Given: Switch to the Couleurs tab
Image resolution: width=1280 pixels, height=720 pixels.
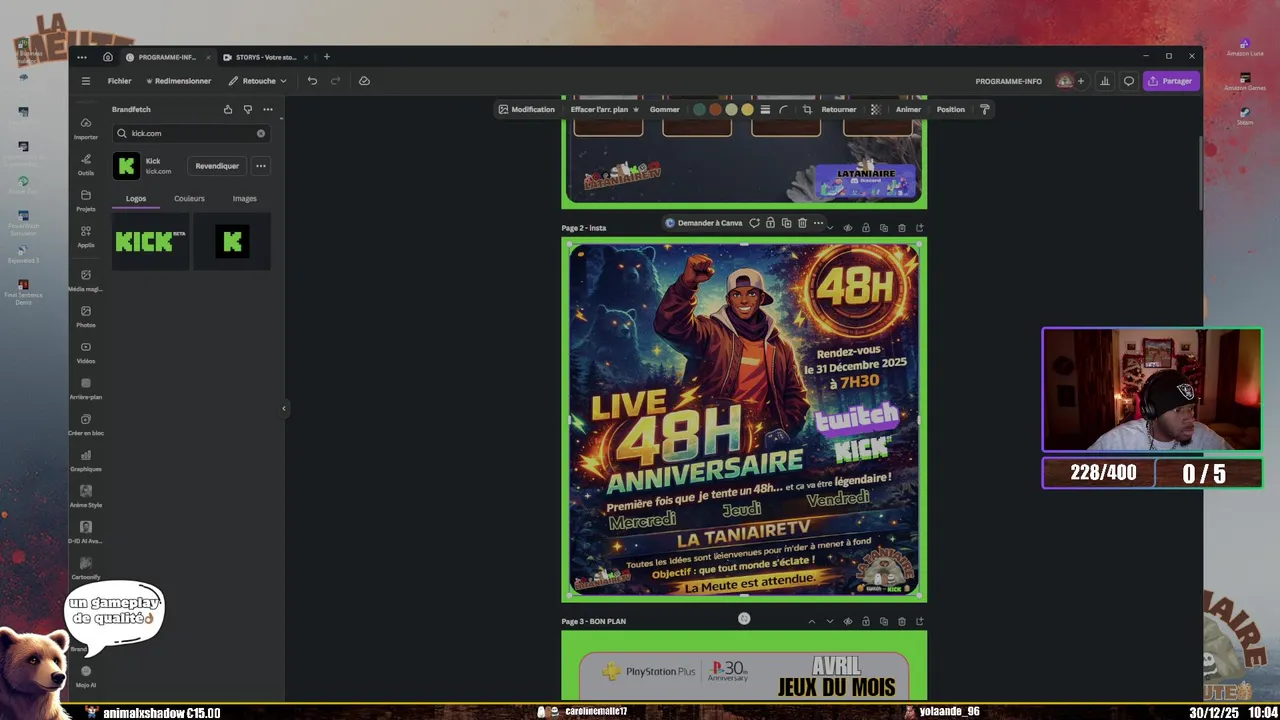Looking at the screenshot, I should click(189, 198).
